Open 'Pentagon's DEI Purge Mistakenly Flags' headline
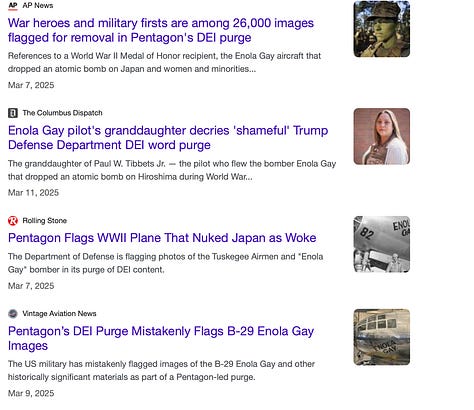 [161, 338]
